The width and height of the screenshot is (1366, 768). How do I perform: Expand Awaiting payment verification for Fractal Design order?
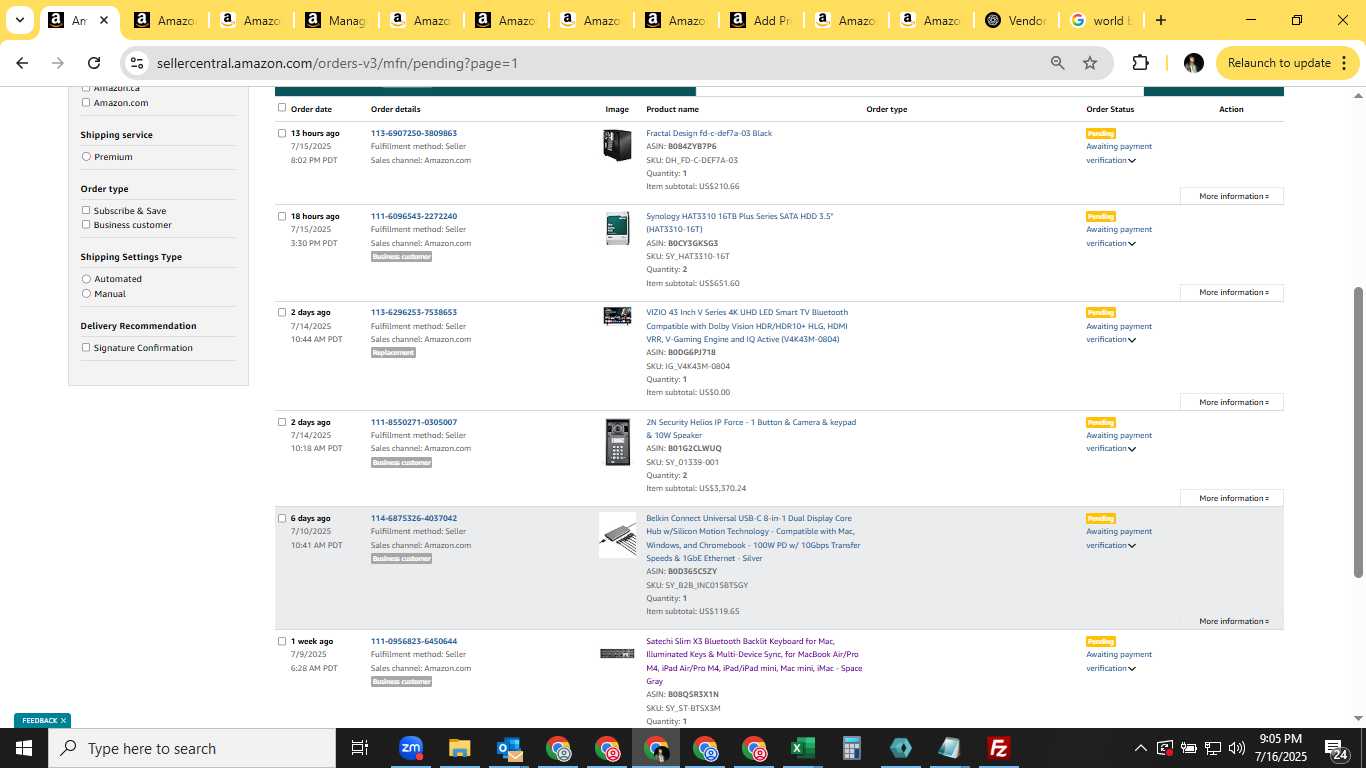click(1132, 161)
